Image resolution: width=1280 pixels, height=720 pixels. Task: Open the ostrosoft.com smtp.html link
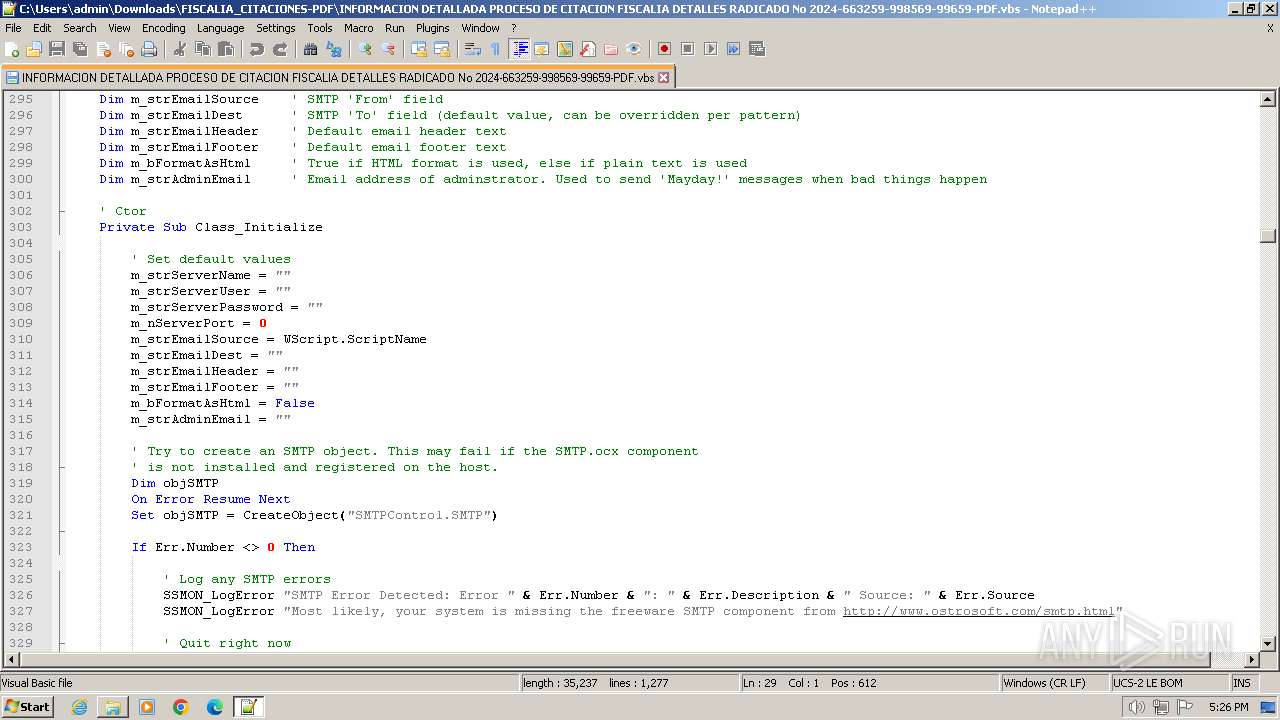(979, 611)
